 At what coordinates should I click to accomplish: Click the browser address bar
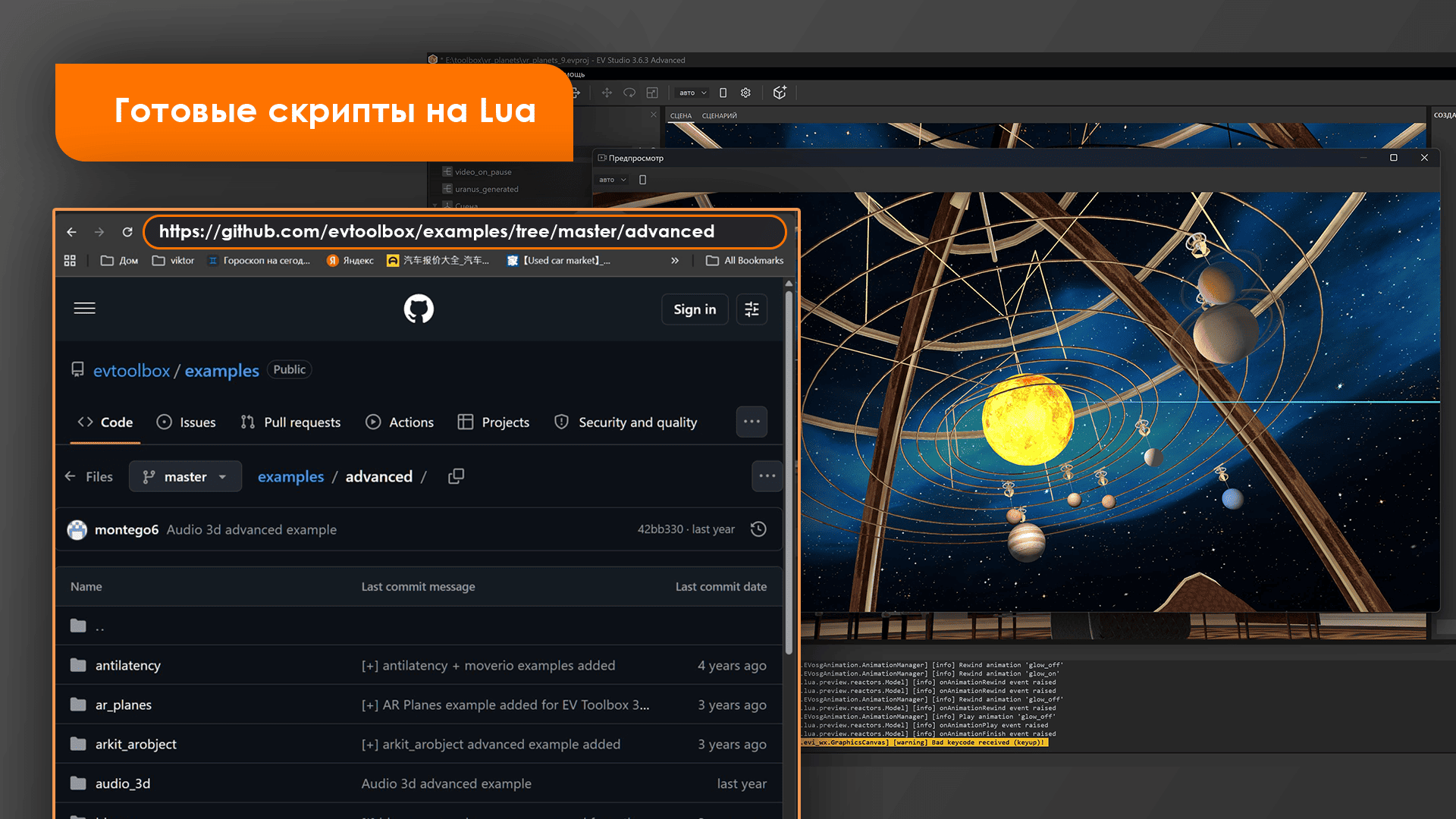(464, 232)
